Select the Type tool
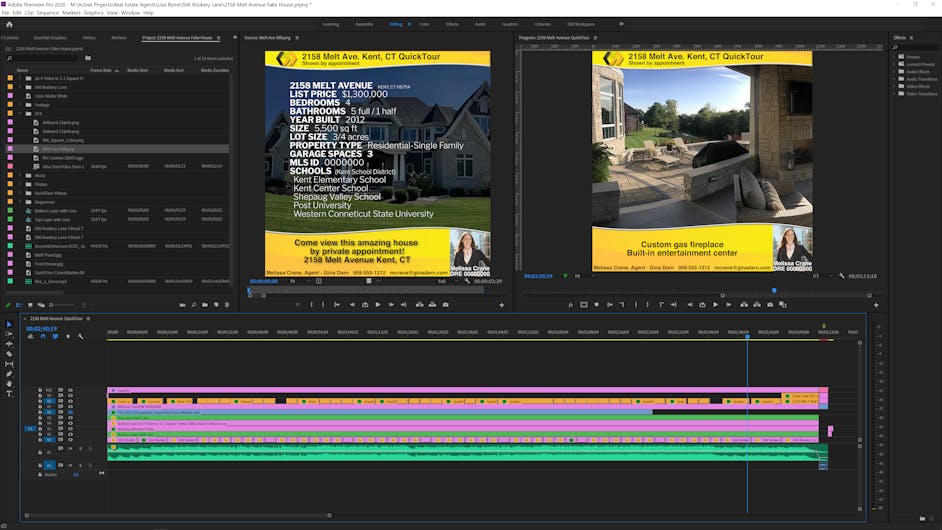Image resolution: width=942 pixels, height=530 pixels. (9, 393)
